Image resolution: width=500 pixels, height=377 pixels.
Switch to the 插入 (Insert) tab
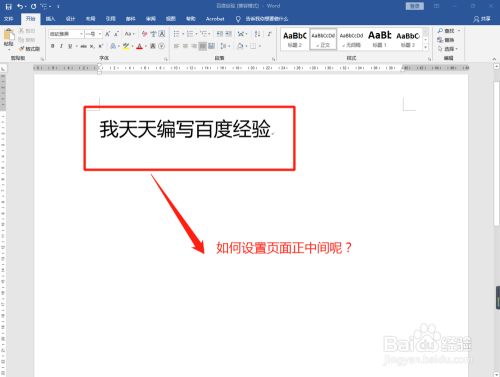[x=50, y=19]
